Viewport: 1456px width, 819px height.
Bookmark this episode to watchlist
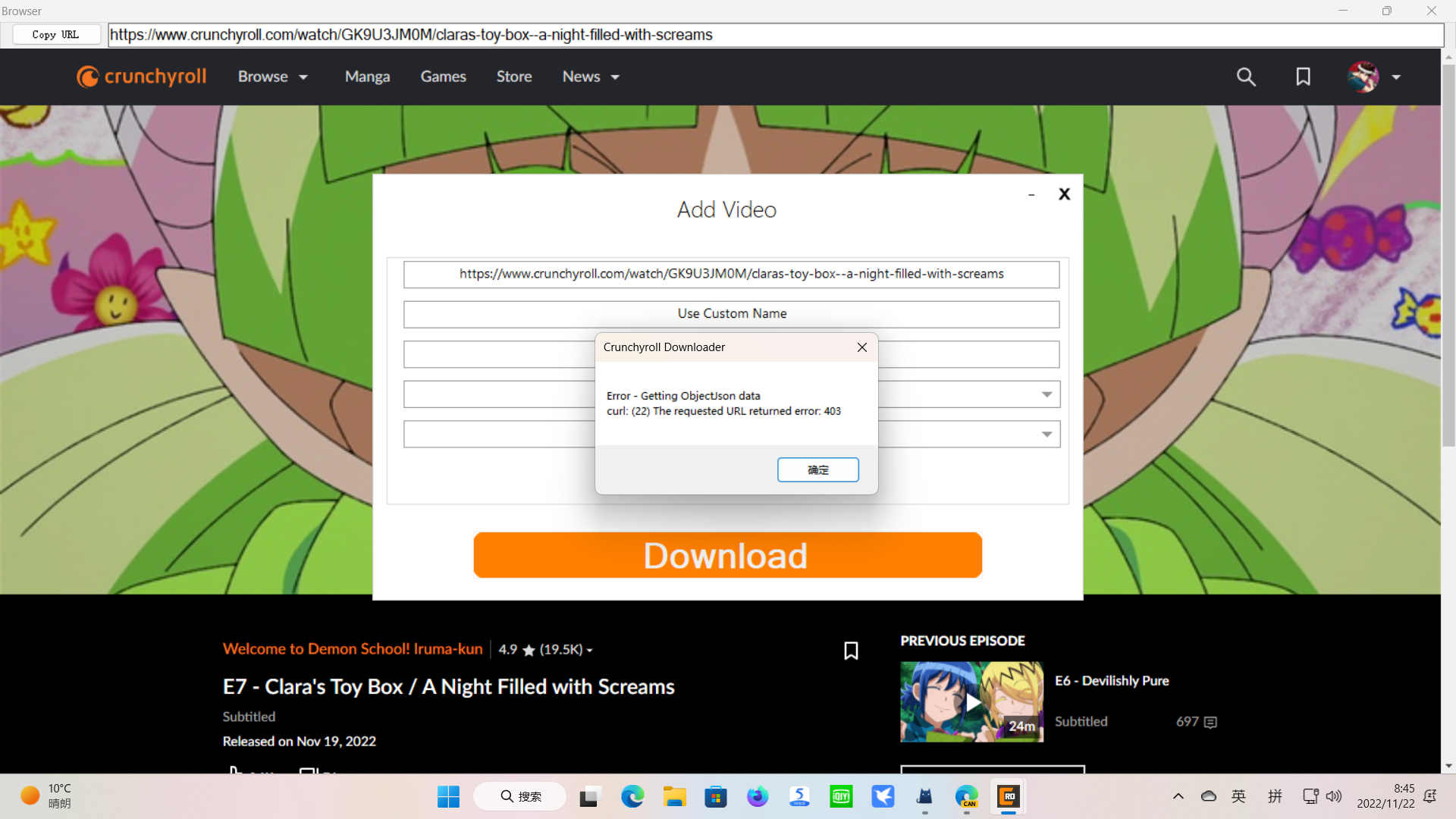(x=851, y=651)
